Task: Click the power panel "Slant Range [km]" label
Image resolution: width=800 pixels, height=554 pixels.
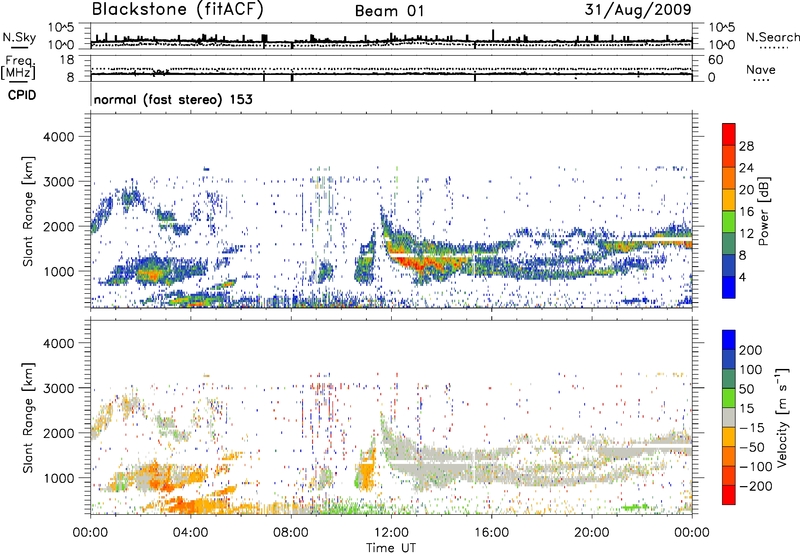Action: tap(28, 211)
